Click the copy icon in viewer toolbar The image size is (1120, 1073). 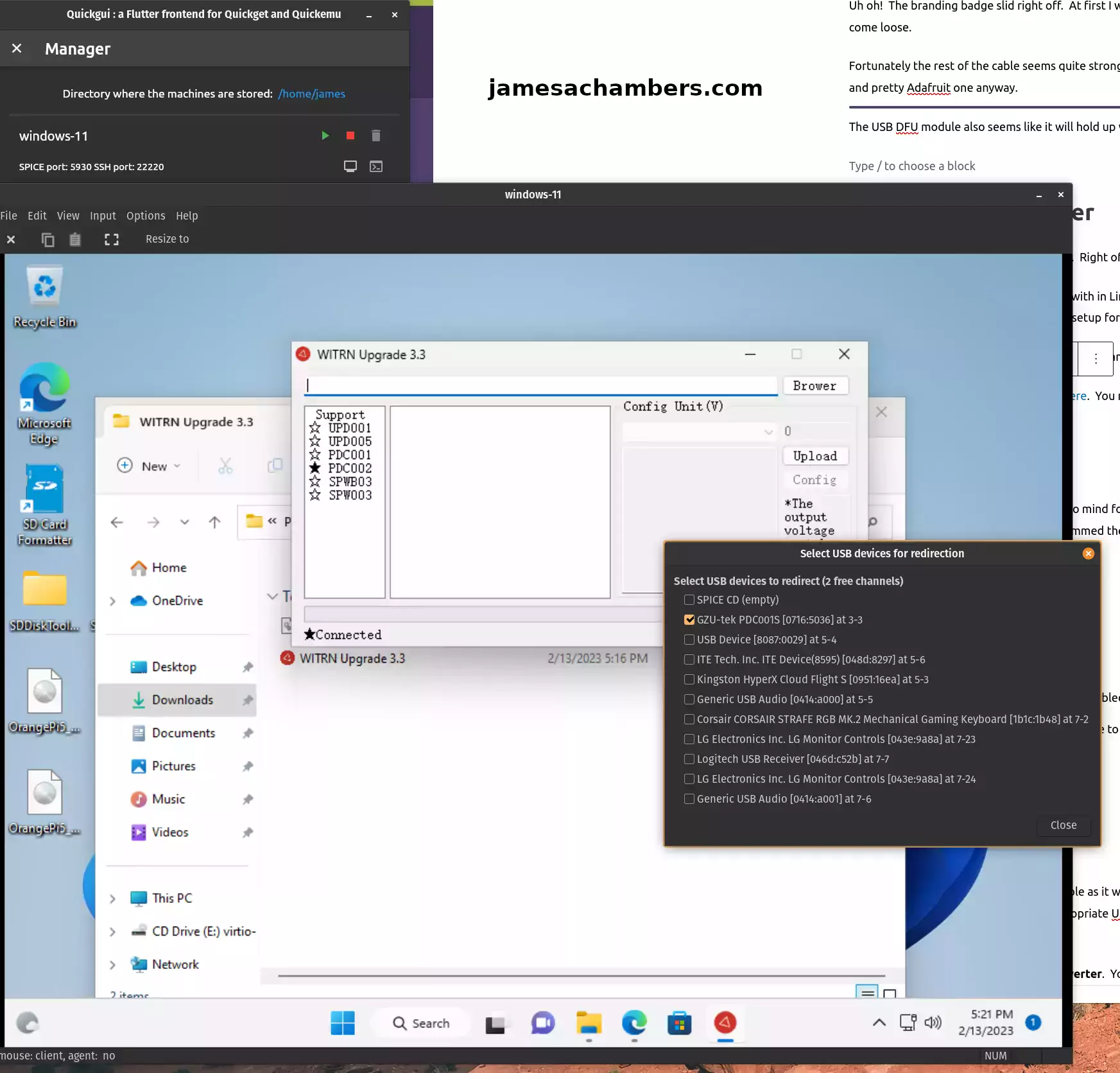coord(48,240)
